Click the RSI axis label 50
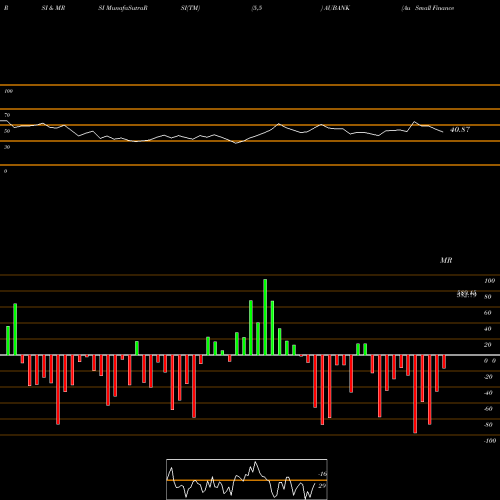The height and width of the screenshot is (500, 500). 7,131
